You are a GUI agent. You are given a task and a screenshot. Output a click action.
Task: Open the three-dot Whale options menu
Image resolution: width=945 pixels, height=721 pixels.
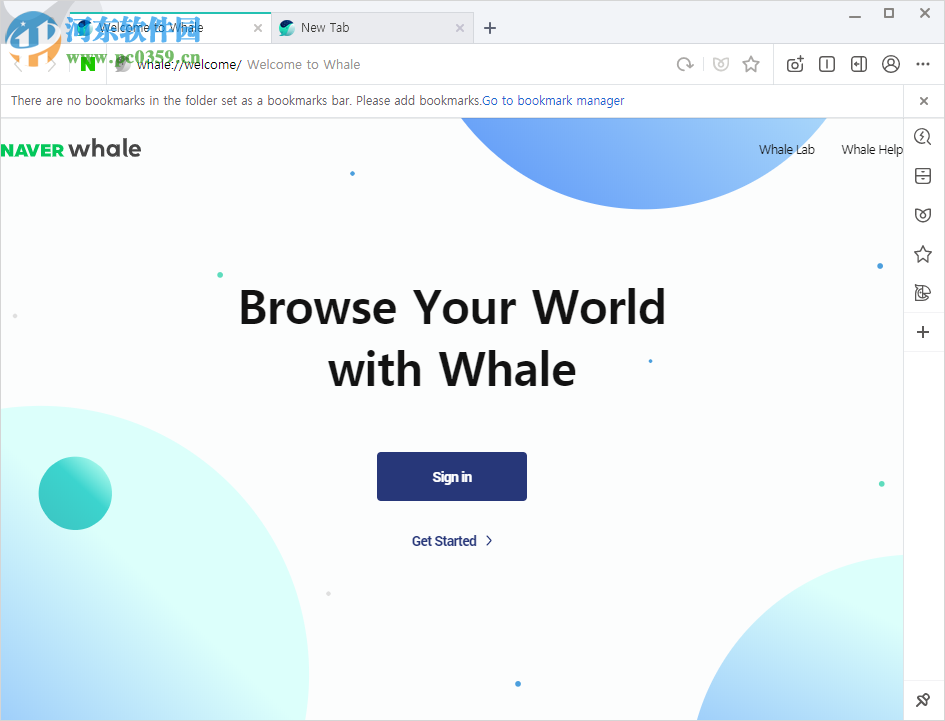922,64
